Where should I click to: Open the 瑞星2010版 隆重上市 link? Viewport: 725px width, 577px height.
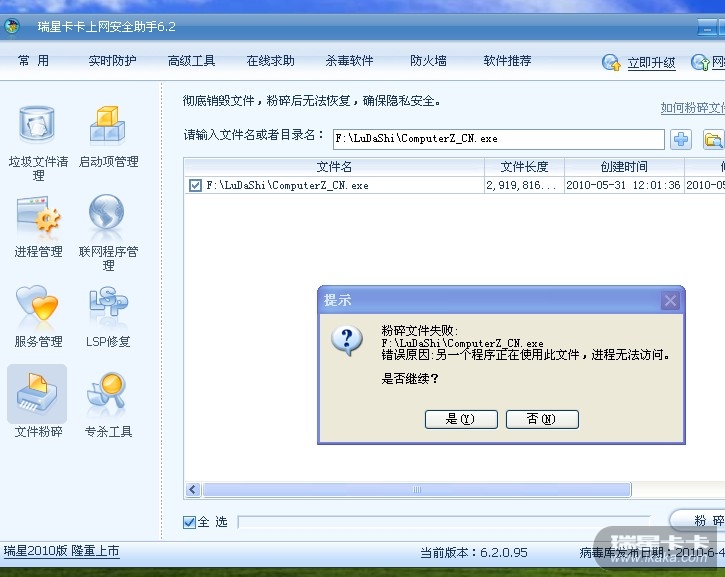coord(61,551)
